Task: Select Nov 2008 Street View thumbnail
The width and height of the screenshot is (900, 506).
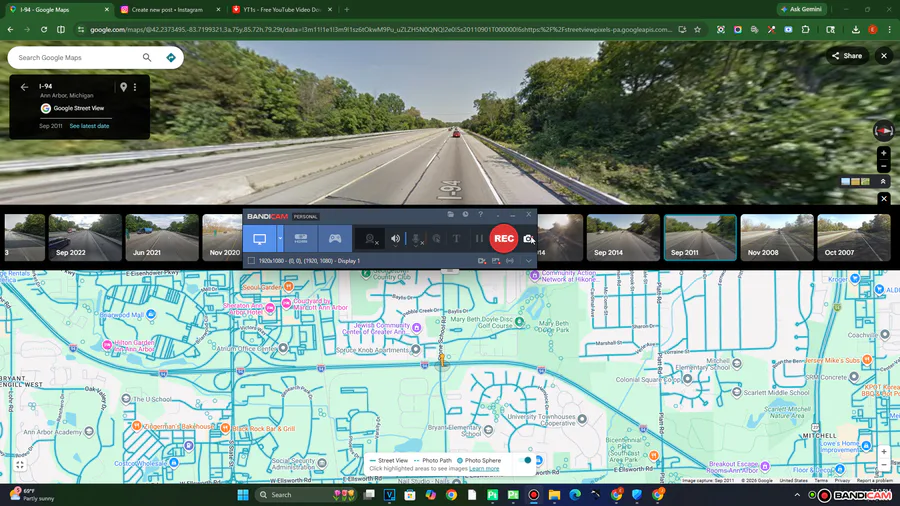Action: (x=777, y=238)
